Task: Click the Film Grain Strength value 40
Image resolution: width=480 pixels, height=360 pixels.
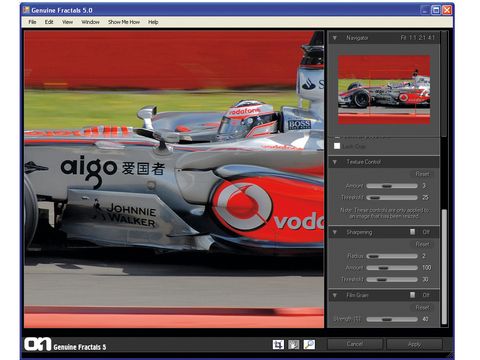Action: pyautogui.click(x=425, y=319)
